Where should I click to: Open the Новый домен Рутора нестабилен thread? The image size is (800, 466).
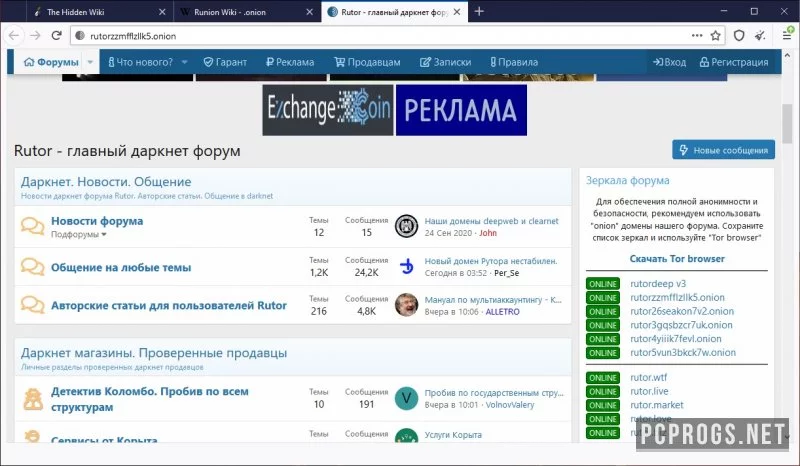491,261
